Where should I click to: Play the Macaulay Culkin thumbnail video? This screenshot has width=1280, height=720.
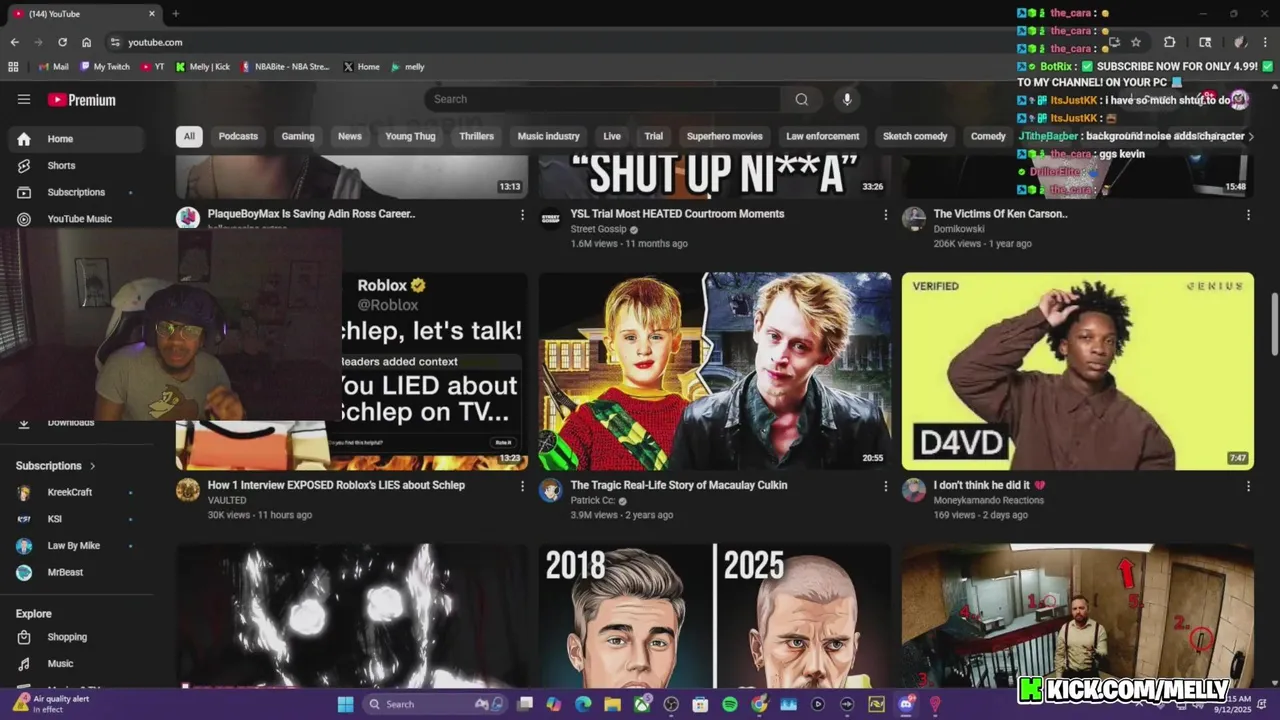tap(715, 371)
